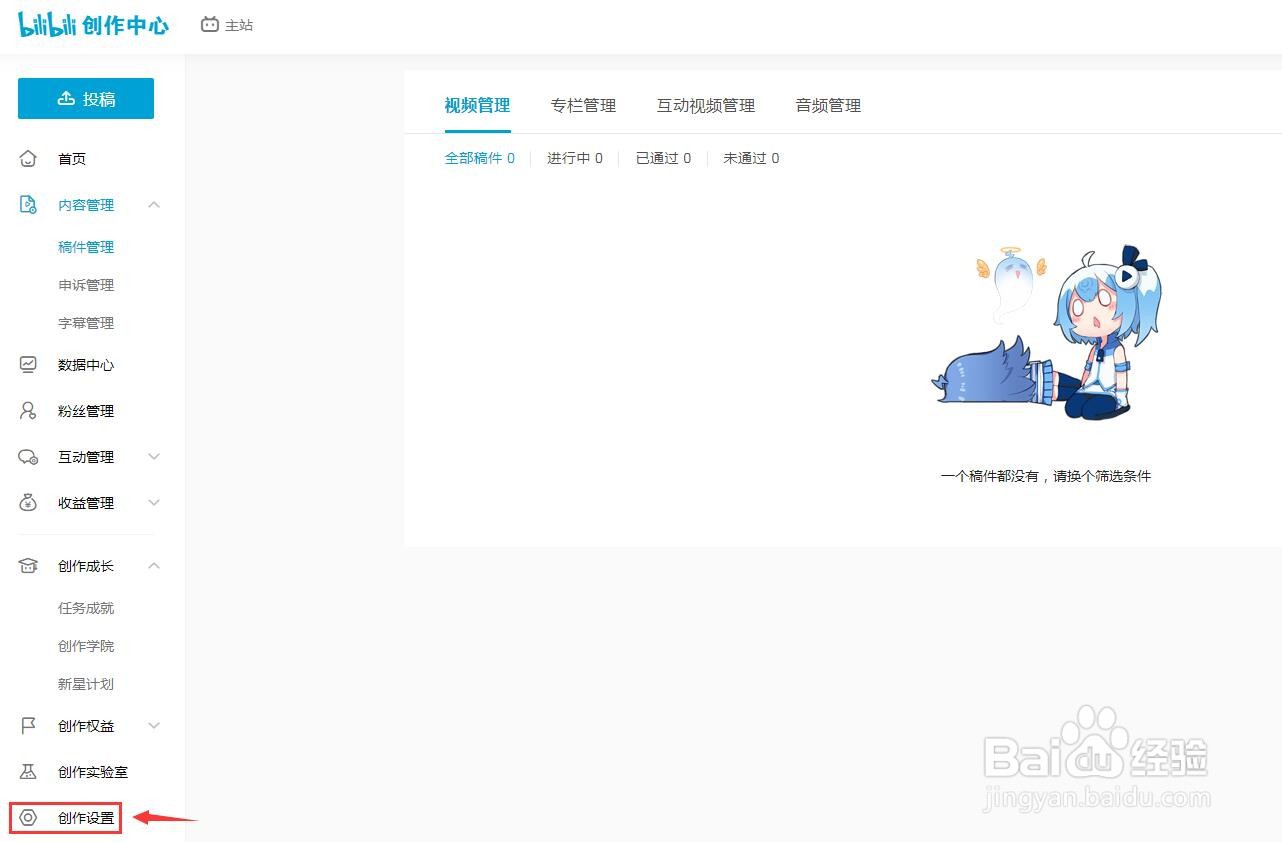Open 任务成就 in the sidebar
The height and width of the screenshot is (842, 1282).
[86, 608]
